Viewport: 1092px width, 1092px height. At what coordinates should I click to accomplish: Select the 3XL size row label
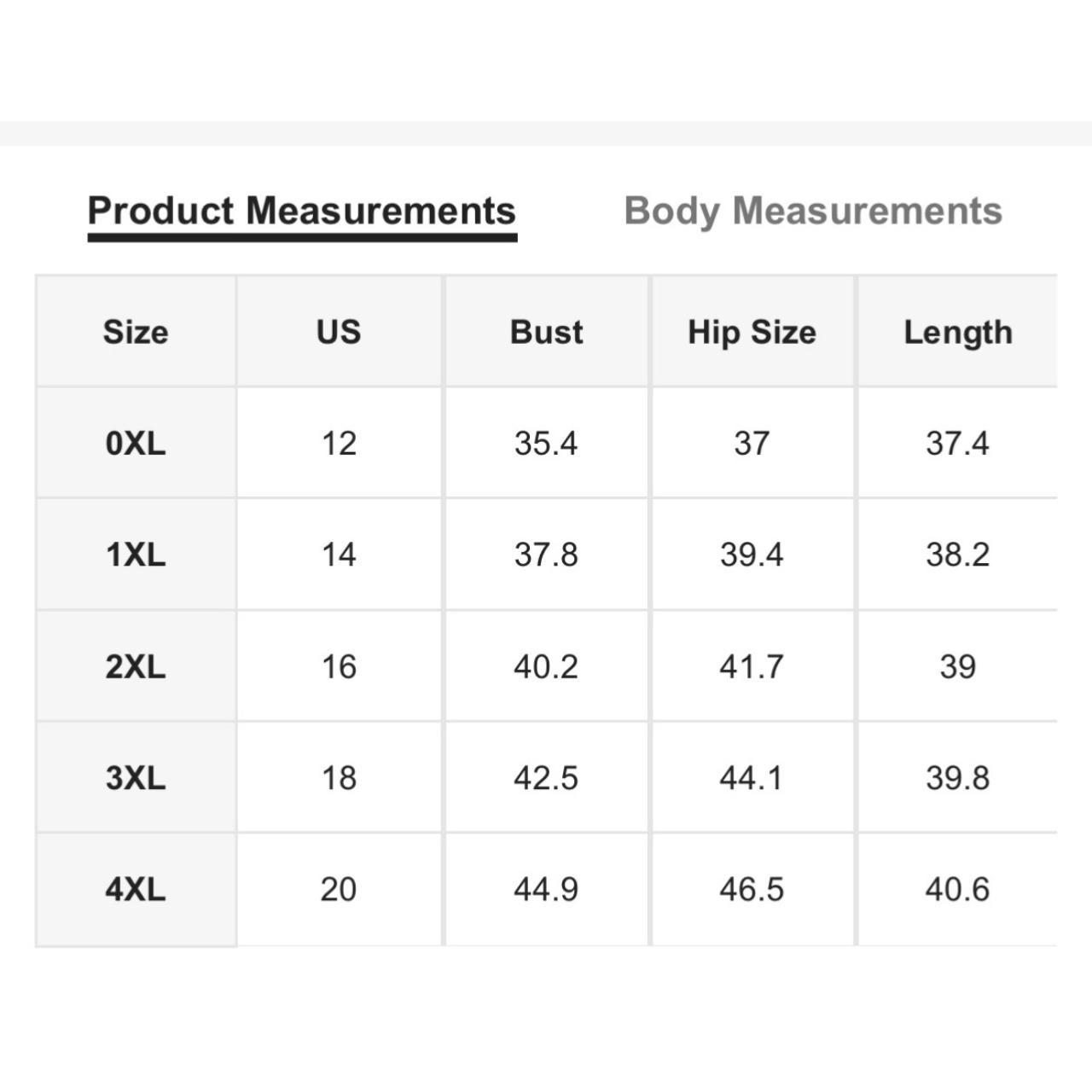click(136, 778)
